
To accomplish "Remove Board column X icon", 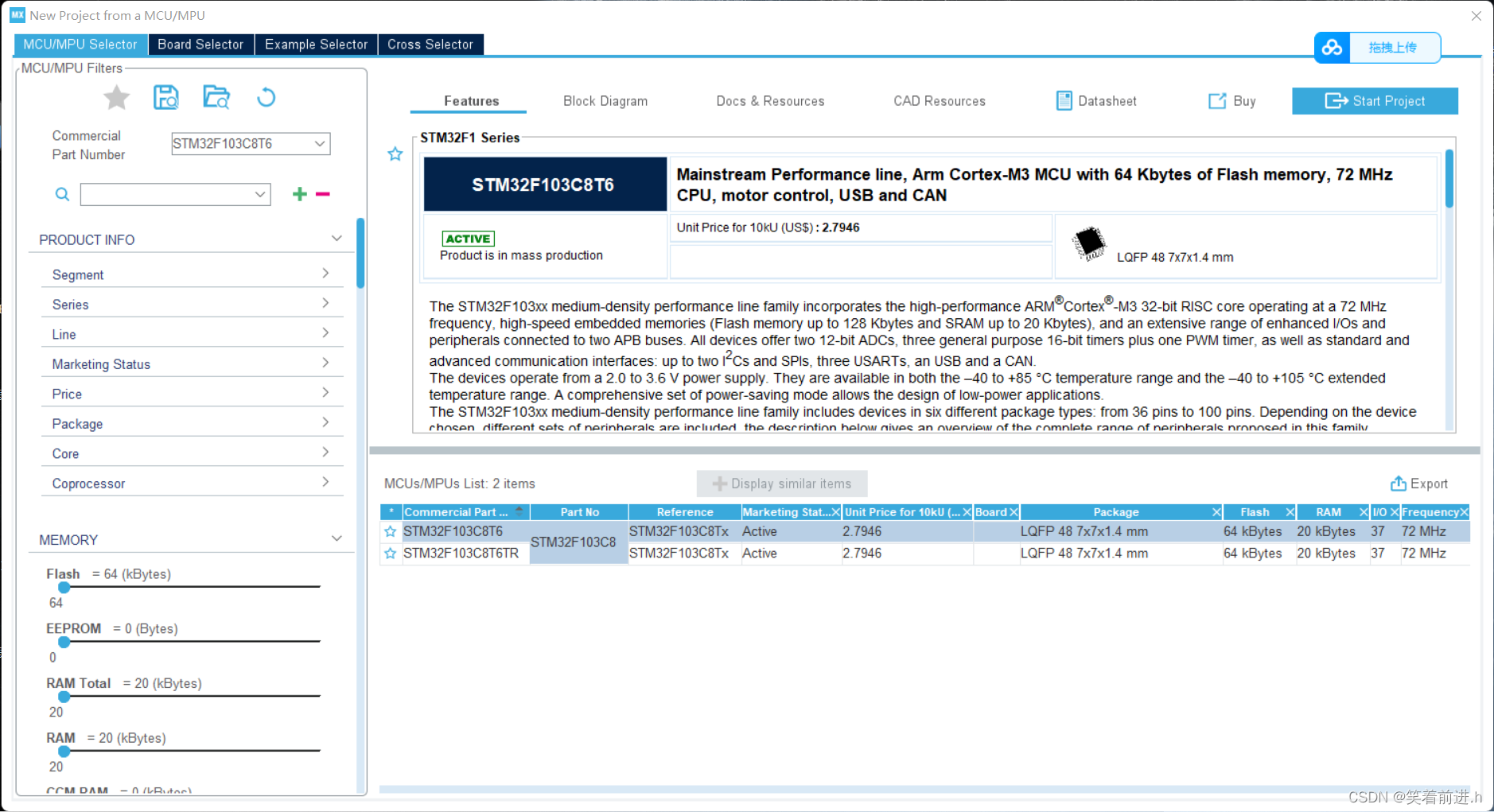I will [x=1014, y=512].
